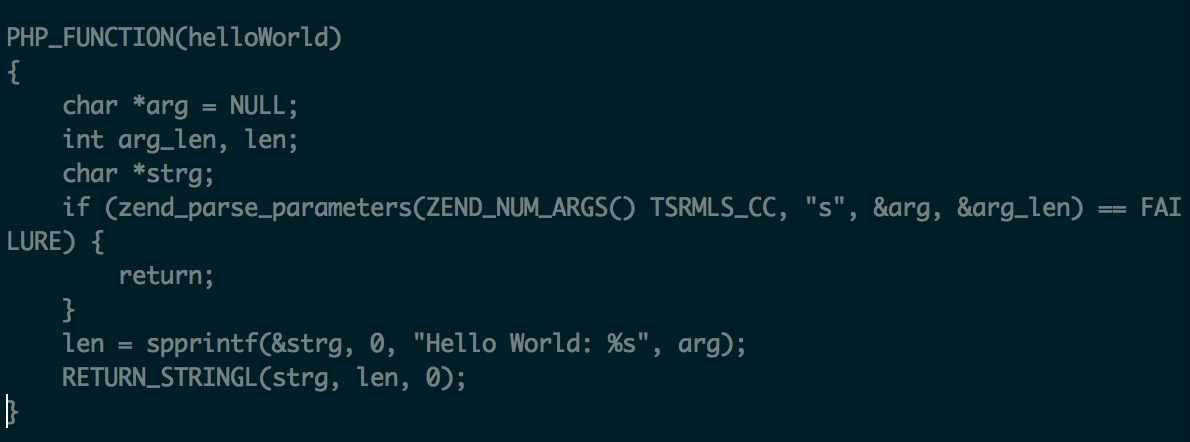Click the closing brace of the if block
1190x442 pixels.
(x=69, y=310)
